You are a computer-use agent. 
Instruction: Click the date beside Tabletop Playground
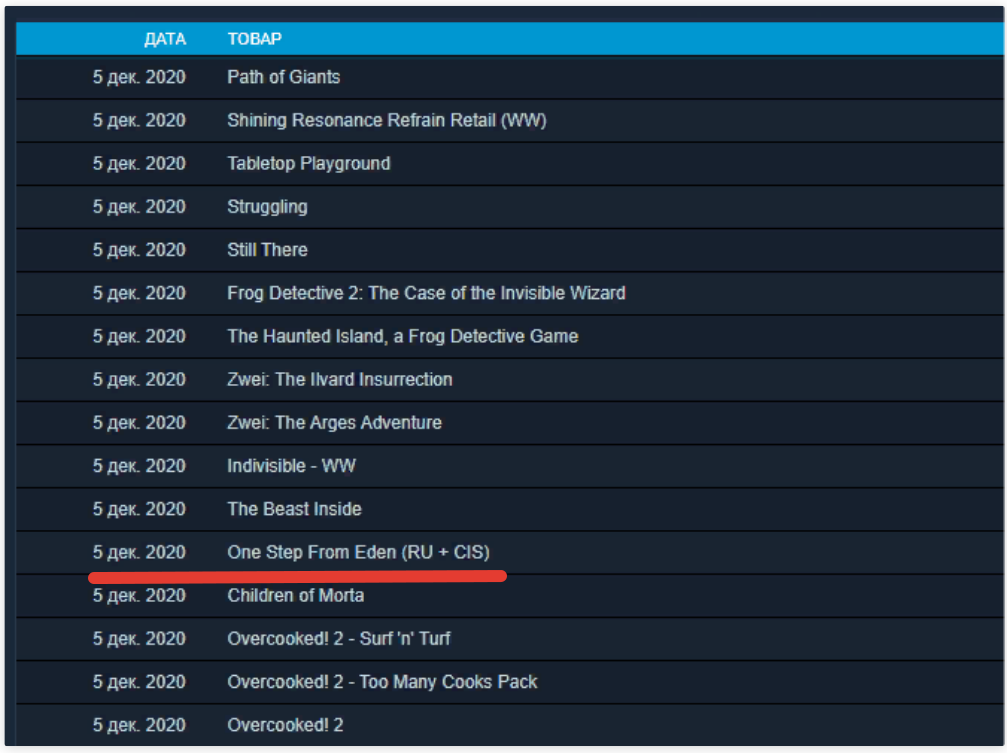click(139, 163)
